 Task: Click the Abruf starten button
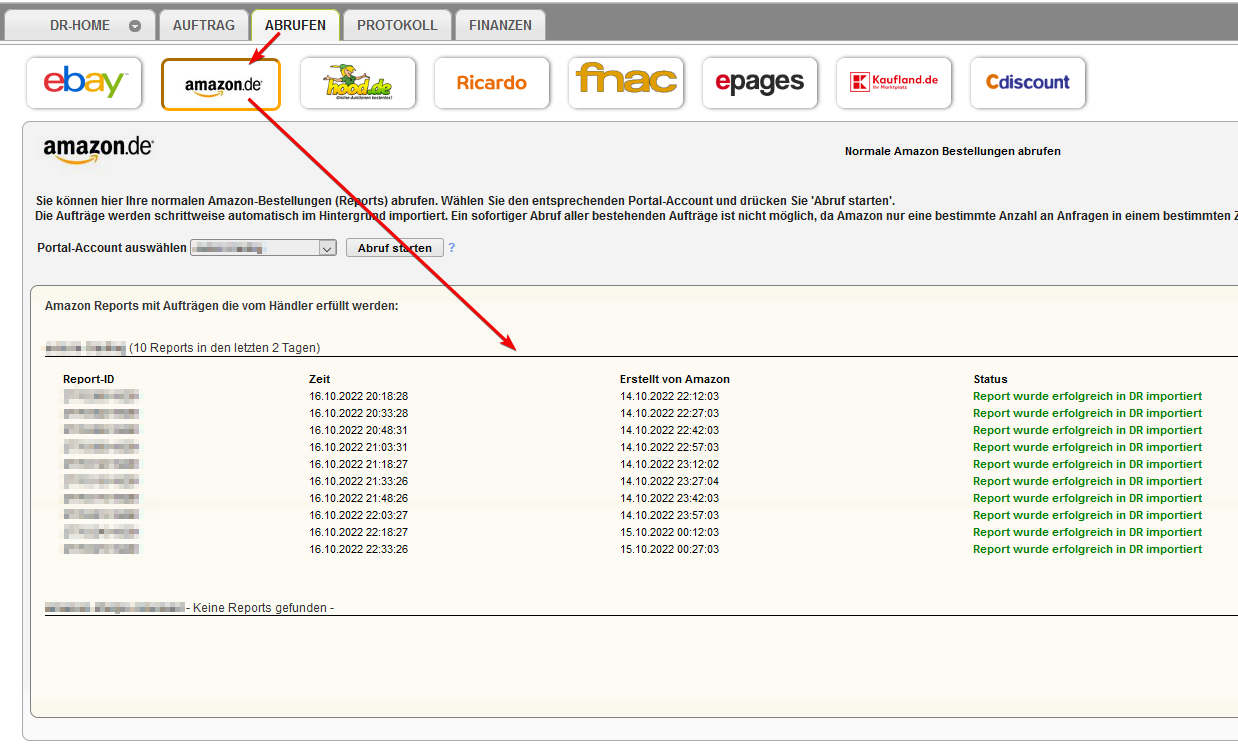[x=395, y=247]
